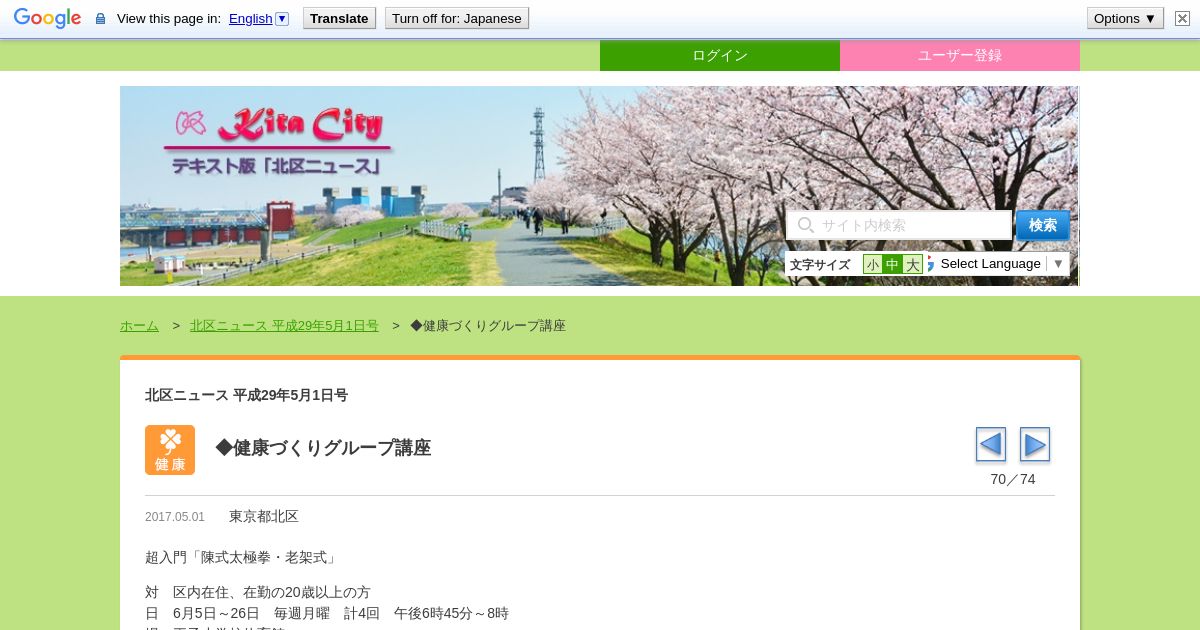This screenshot has width=1200, height=630.
Task: Set text size to 小
Action: coord(873,264)
